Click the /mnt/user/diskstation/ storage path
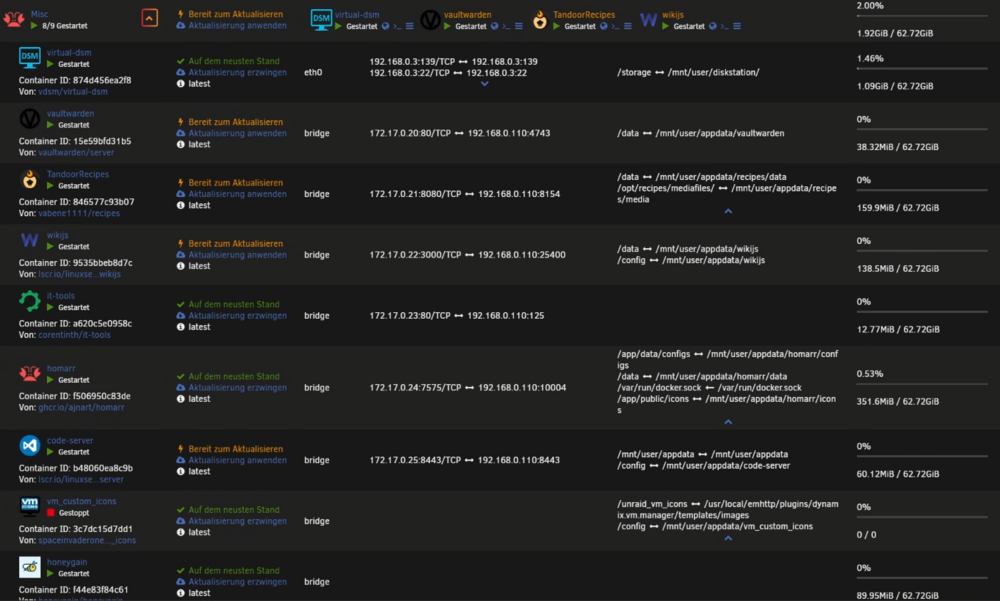This screenshot has width=1000, height=601. [x=714, y=72]
